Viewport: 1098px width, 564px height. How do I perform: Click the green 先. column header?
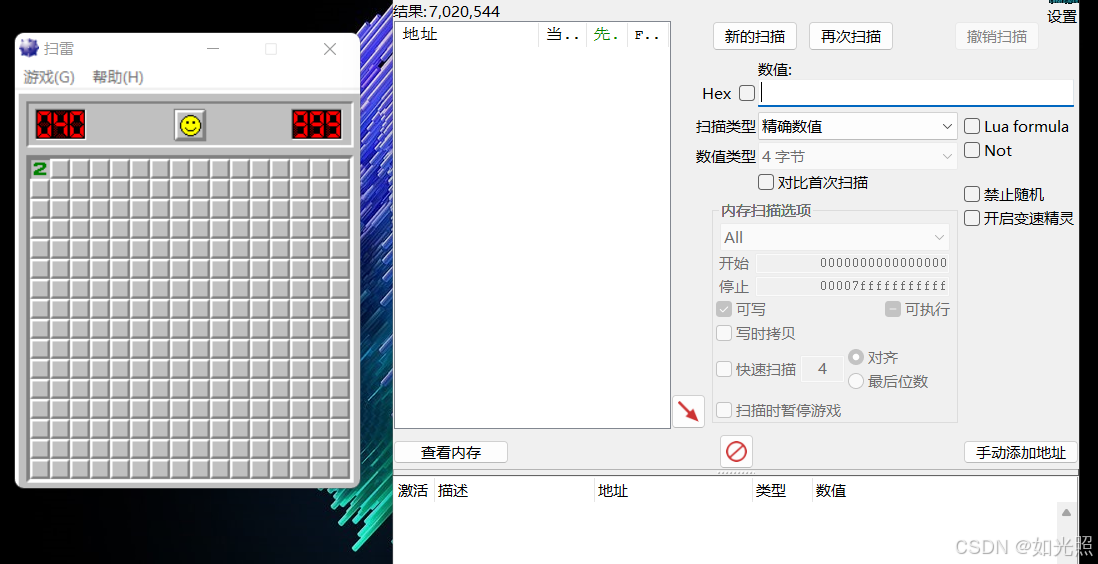coord(606,34)
